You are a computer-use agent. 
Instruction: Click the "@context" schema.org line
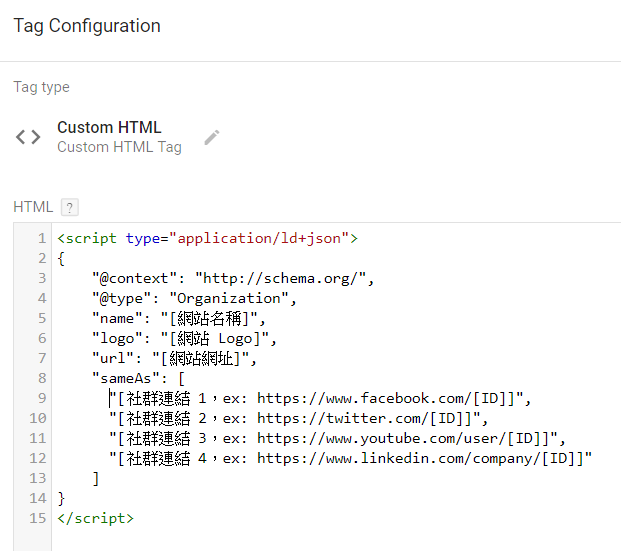pyautogui.click(x=232, y=278)
